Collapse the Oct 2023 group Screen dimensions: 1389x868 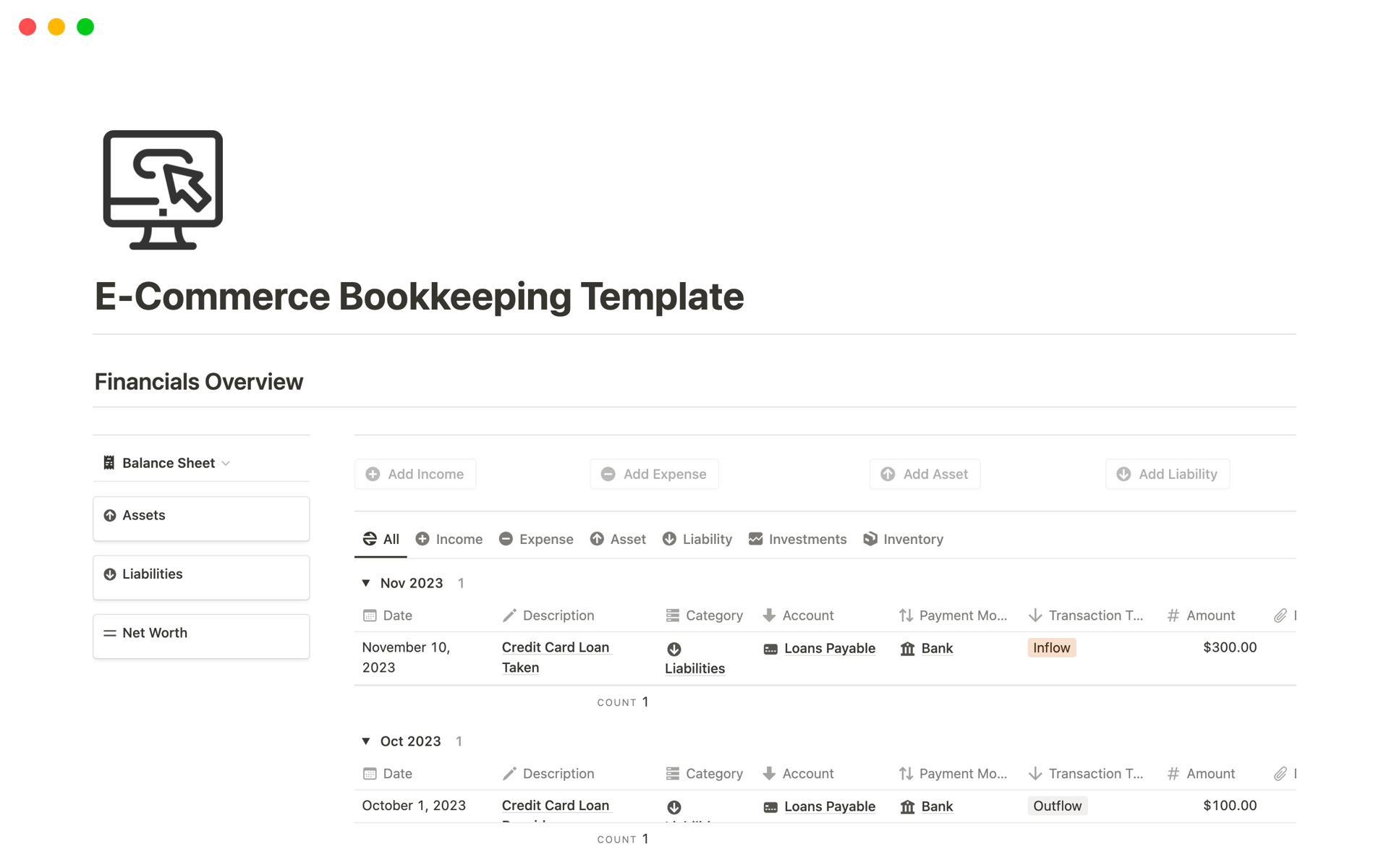(x=366, y=741)
